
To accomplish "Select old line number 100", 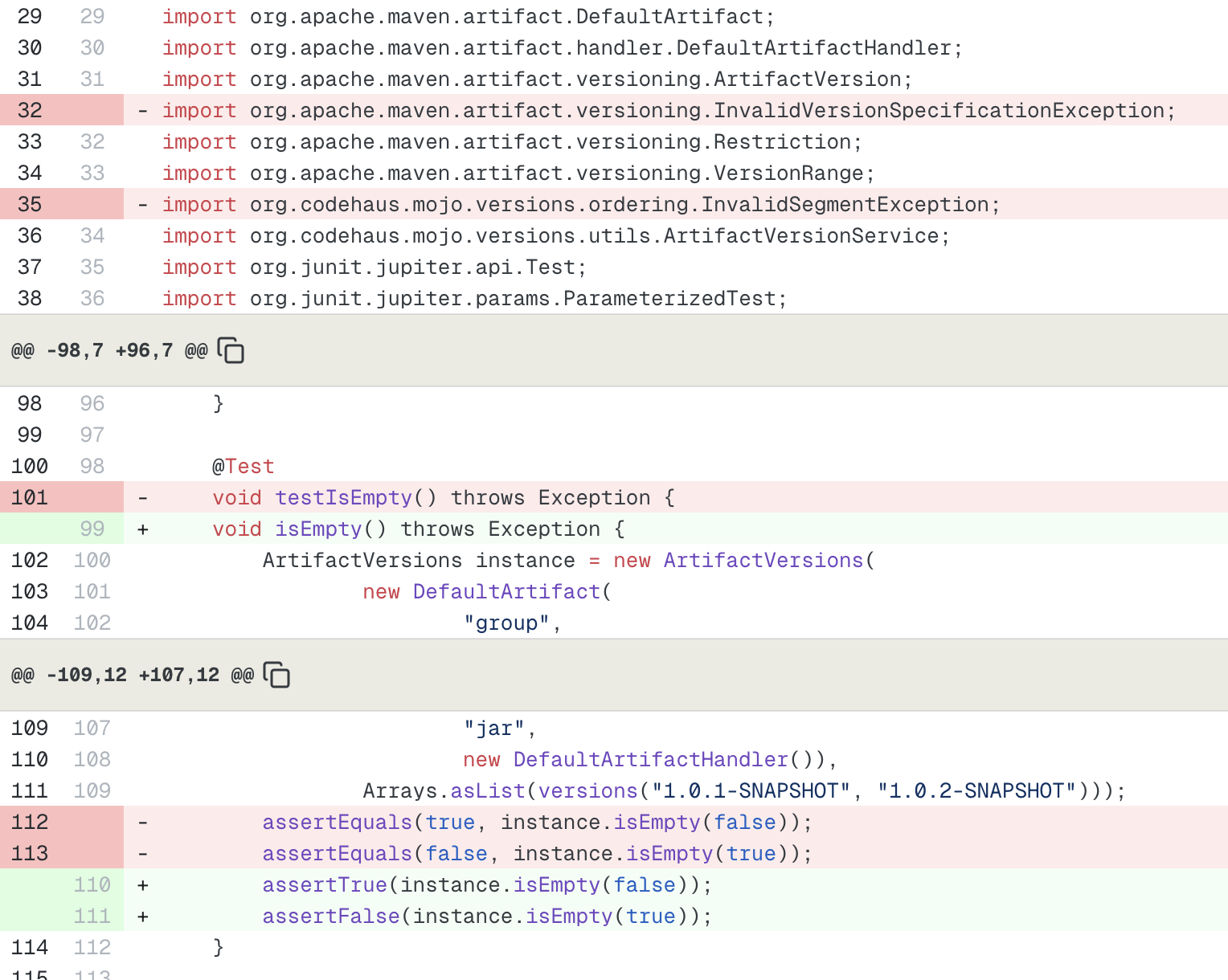I will 30,466.
